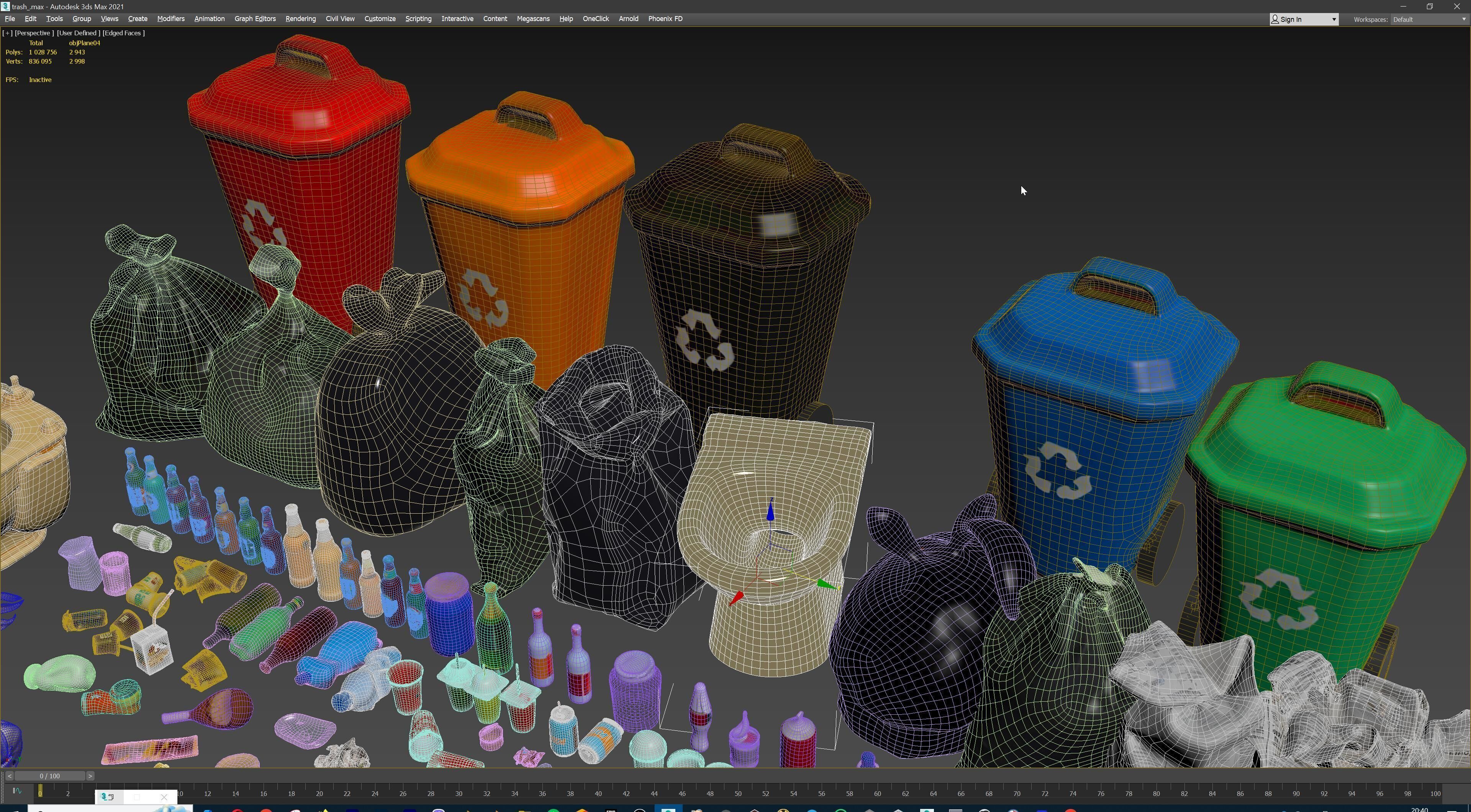1471x812 pixels.
Task: Click the green Y-axis gizmo arrow
Action: [826, 584]
